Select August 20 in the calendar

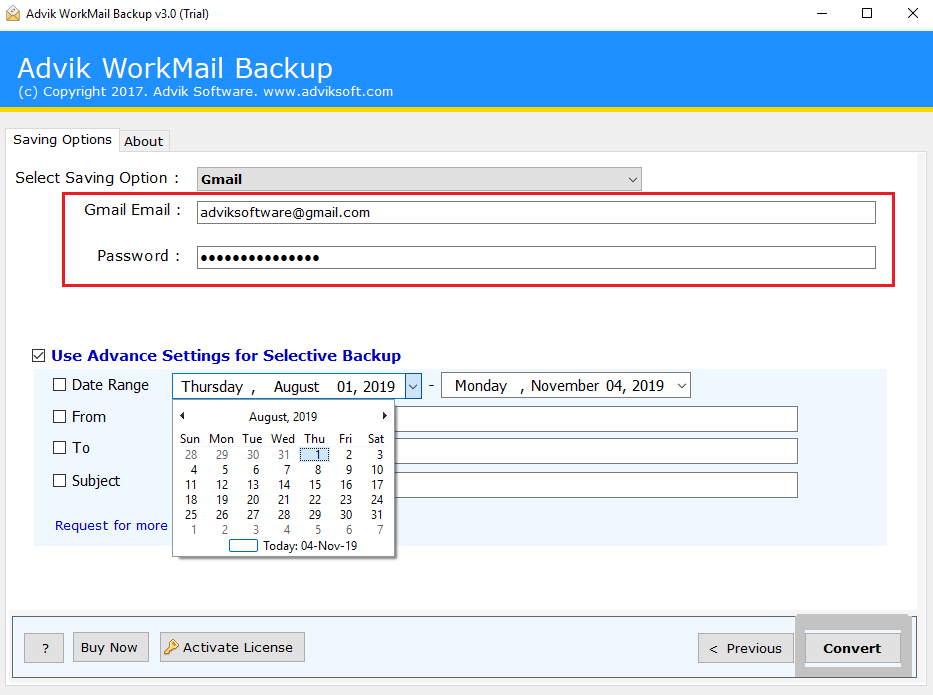(253, 500)
